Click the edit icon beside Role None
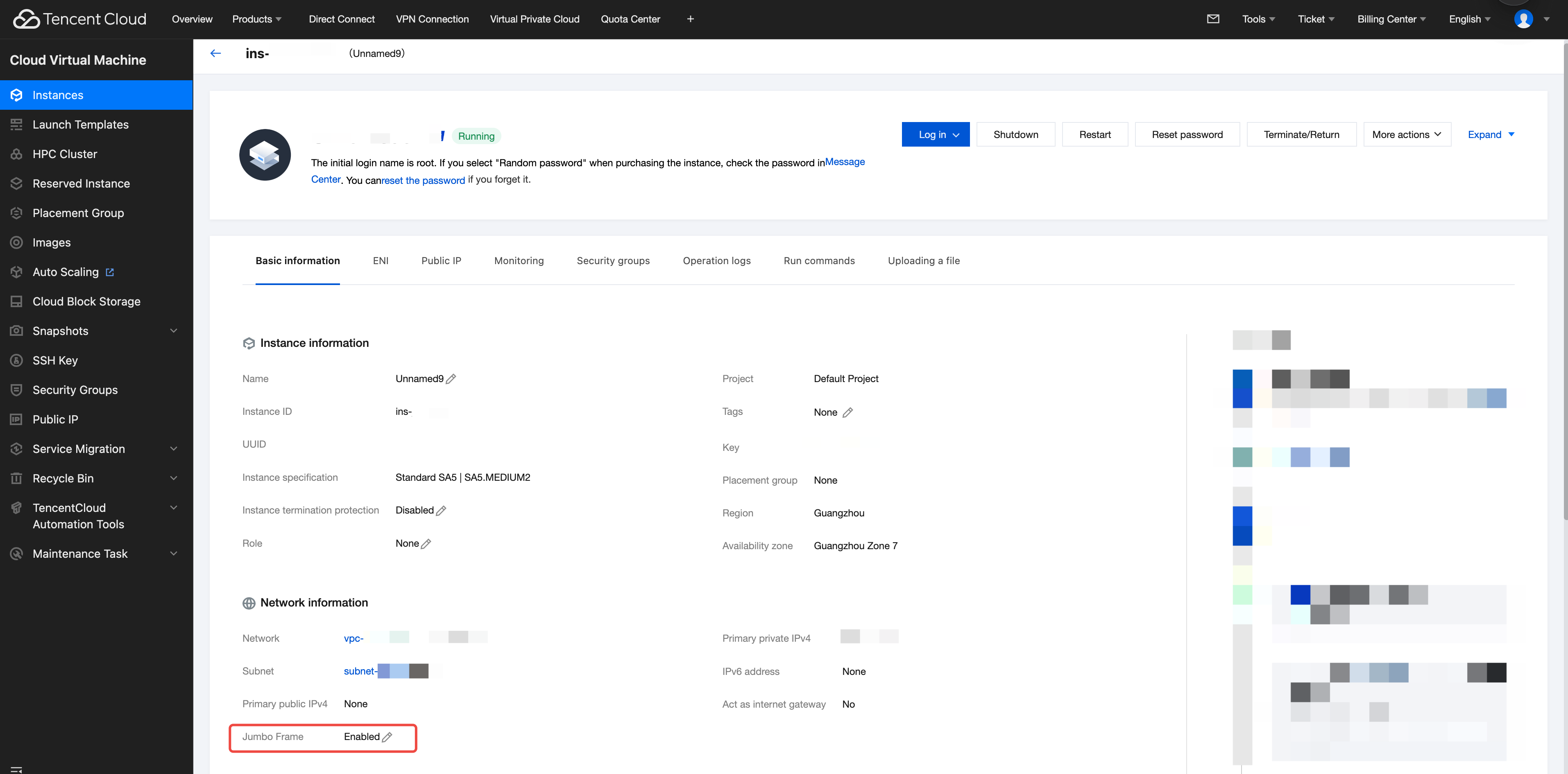1568x774 pixels. click(x=426, y=543)
